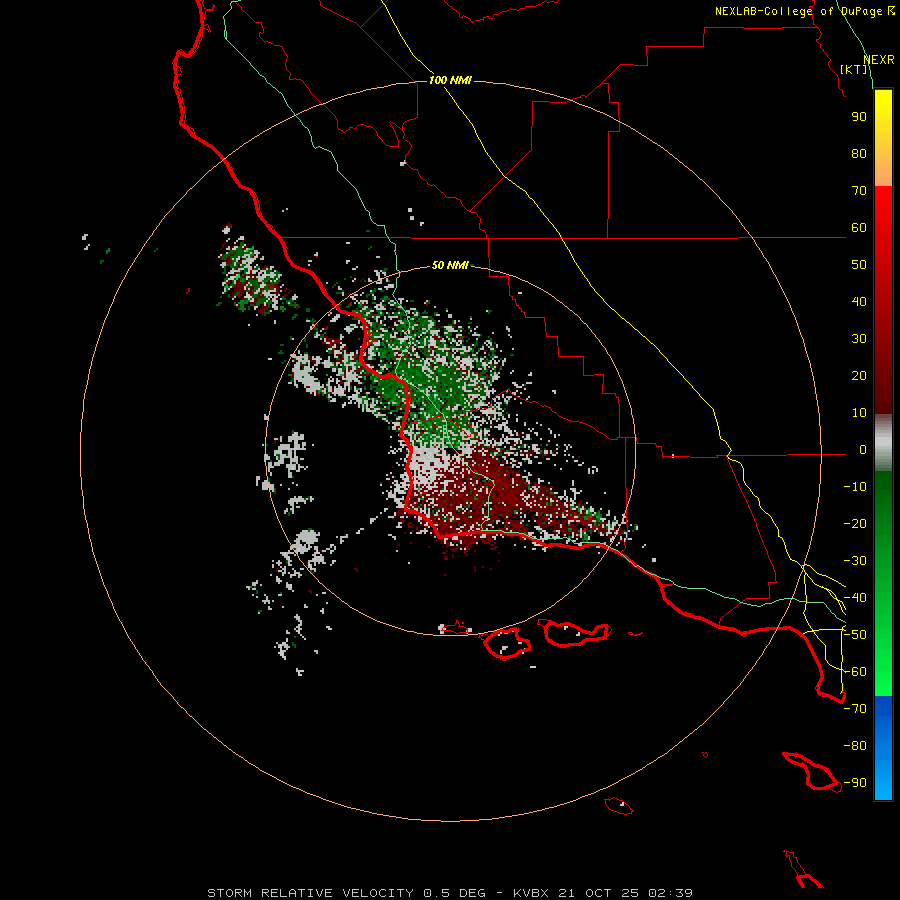Viewport: 900px width, 900px height.
Task: Click the -30 value on velocity scale
Action: click(x=855, y=561)
